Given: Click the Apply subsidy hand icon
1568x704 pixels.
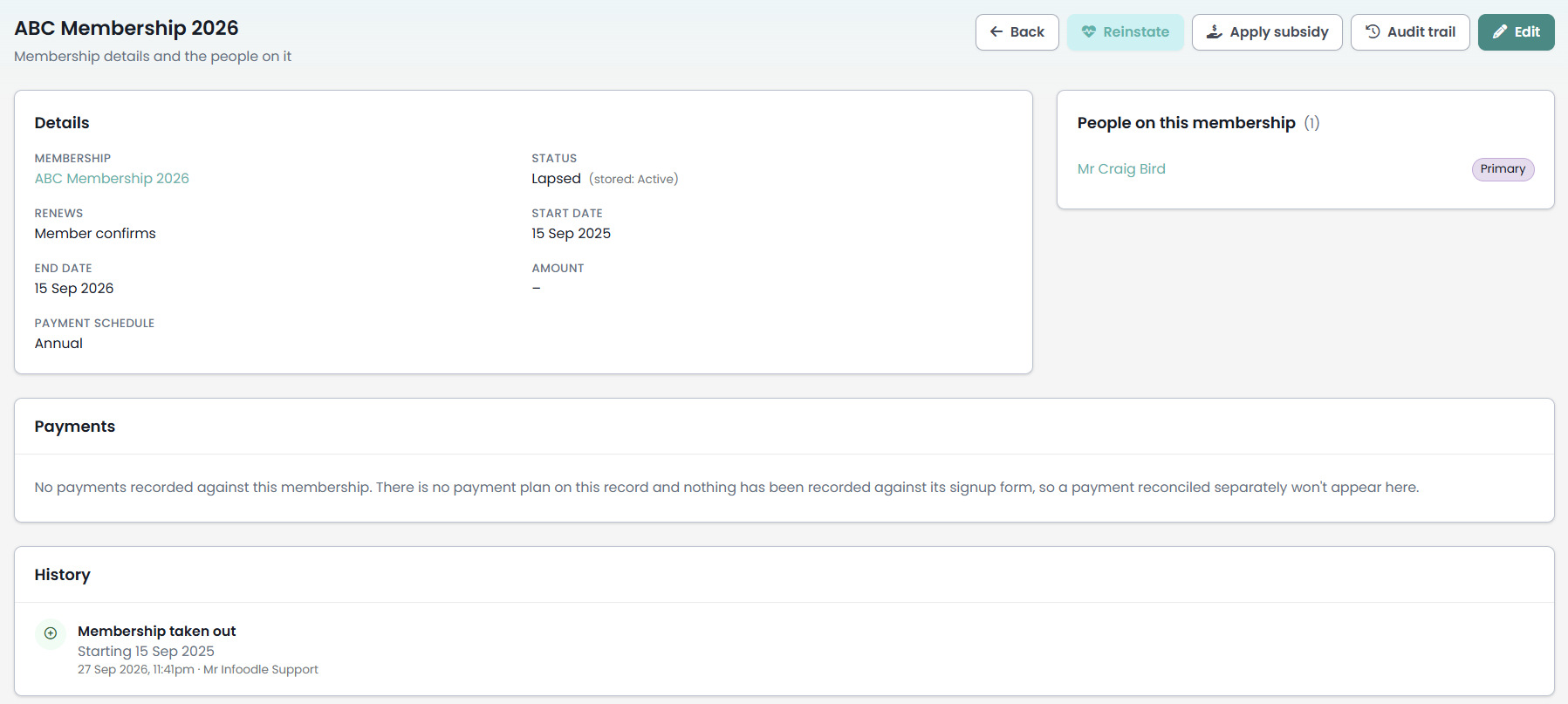Looking at the screenshot, I should pos(1214,32).
